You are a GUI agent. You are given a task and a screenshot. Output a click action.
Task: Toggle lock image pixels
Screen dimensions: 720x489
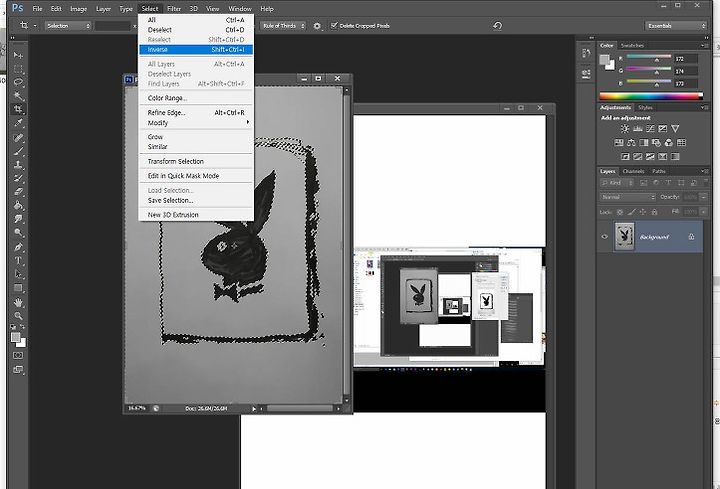632,212
